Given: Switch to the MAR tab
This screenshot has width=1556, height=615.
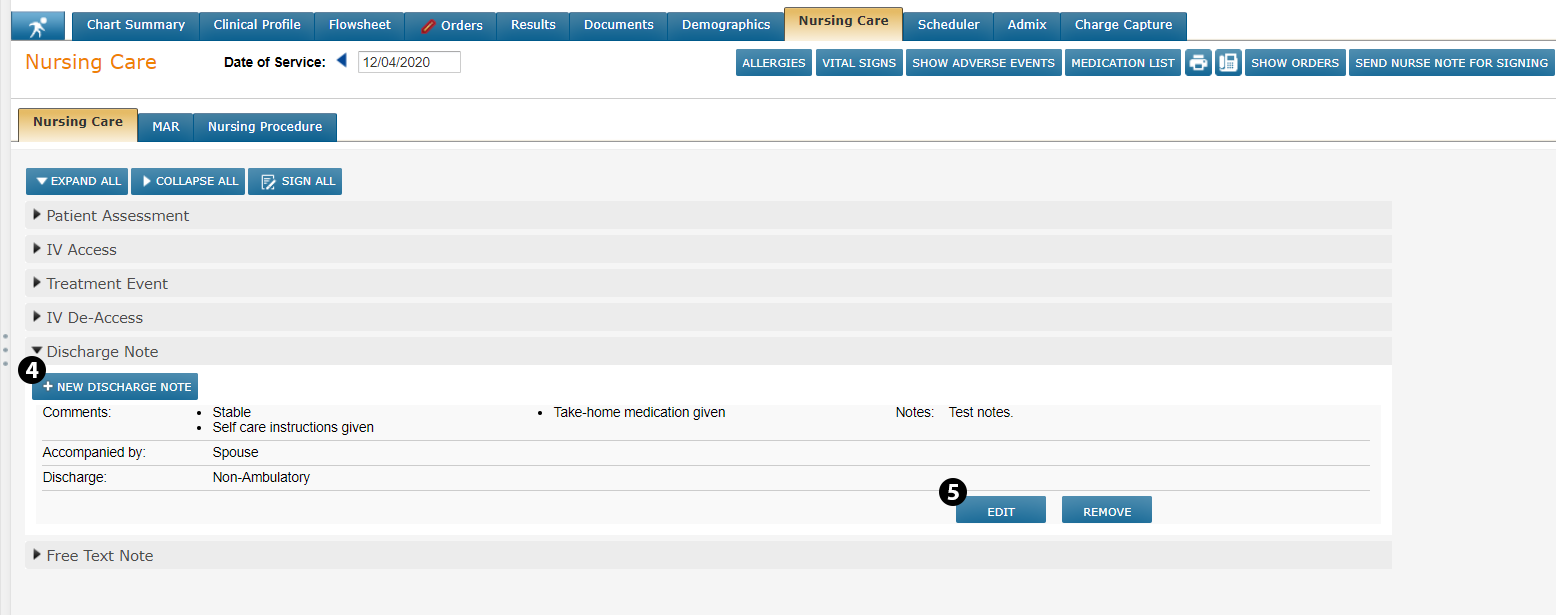Looking at the screenshot, I should (165, 127).
